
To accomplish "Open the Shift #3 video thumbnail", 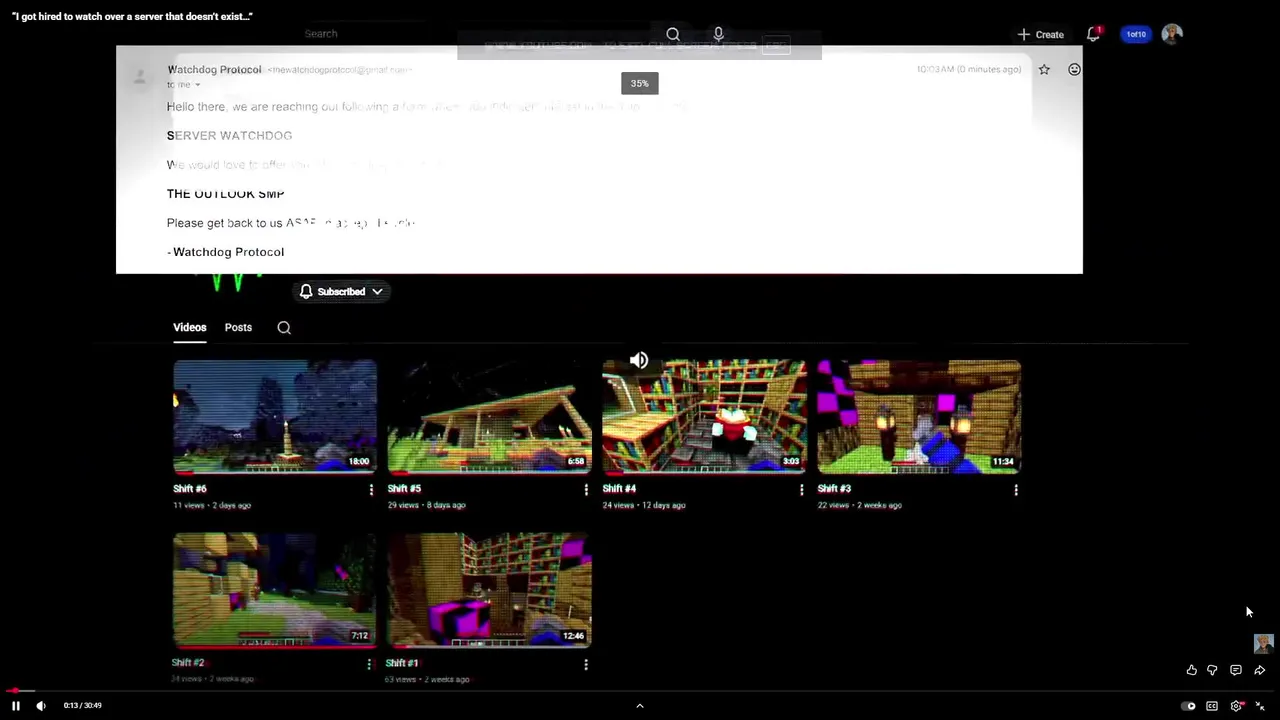I will 919,416.
